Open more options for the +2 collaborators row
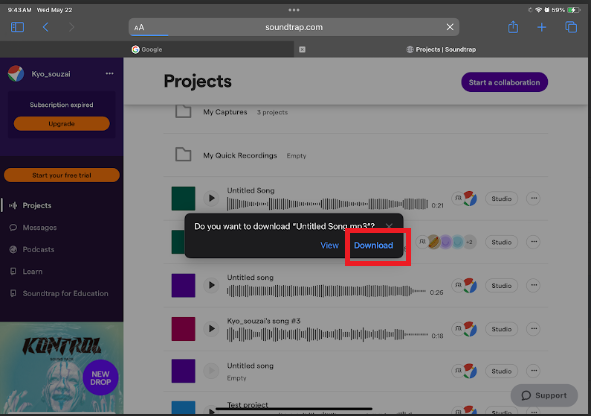Screen dimensions: 591x416 click(x=533, y=242)
